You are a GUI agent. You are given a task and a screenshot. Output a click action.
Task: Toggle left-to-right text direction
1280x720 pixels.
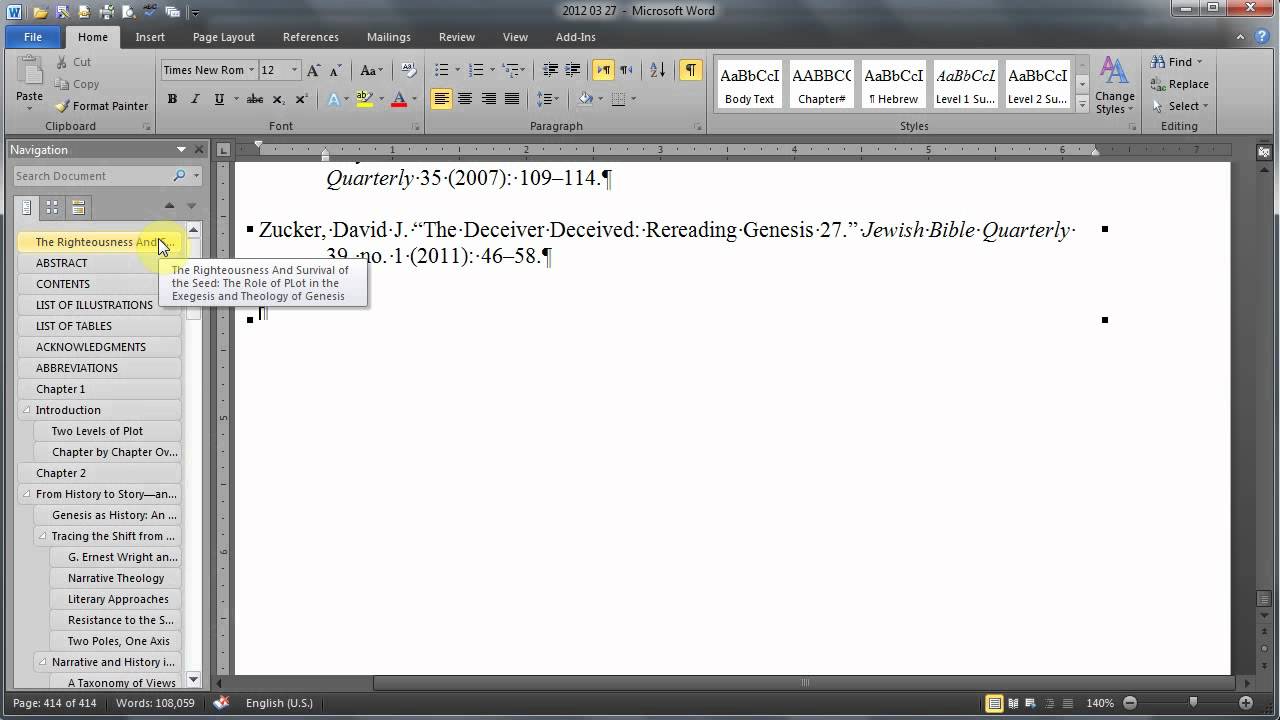point(603,70)
